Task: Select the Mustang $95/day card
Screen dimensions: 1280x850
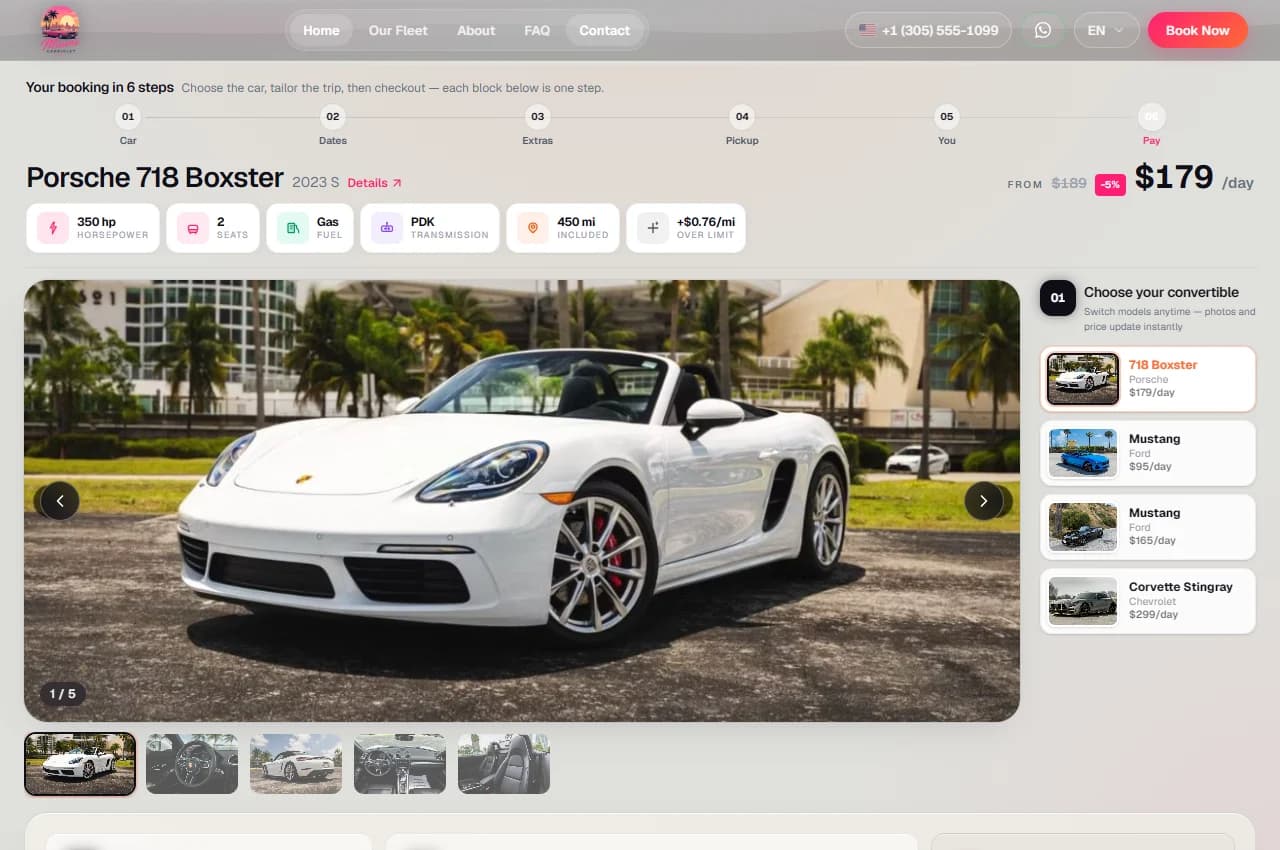Action: pyautogui.click(x=1148, y=453)
